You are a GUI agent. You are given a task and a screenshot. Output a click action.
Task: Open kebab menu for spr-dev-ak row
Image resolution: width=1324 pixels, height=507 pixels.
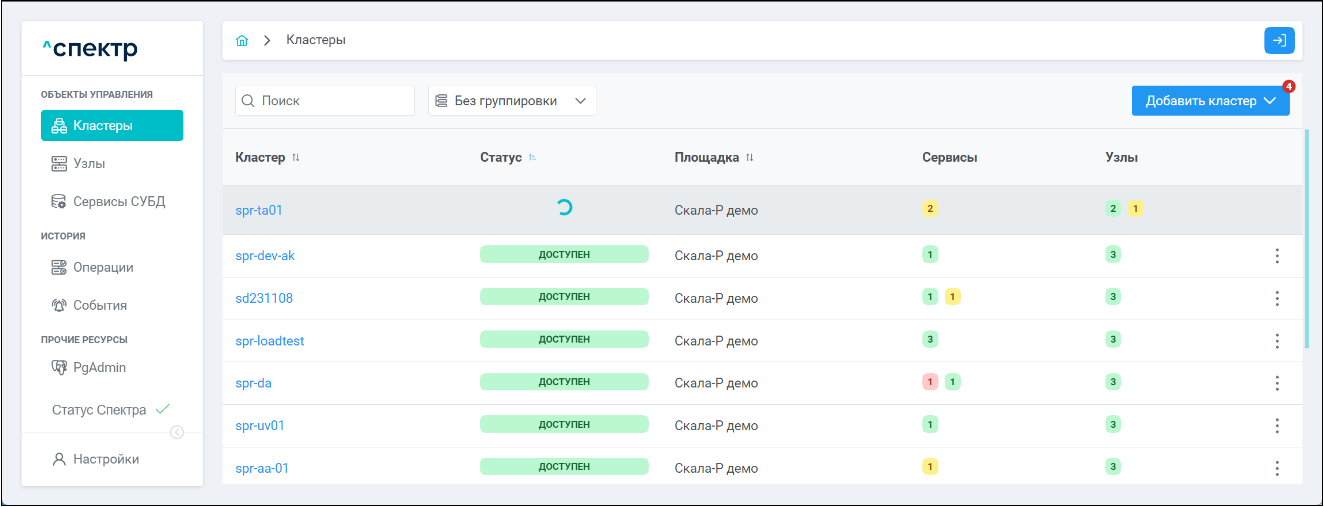[1276, 256]
